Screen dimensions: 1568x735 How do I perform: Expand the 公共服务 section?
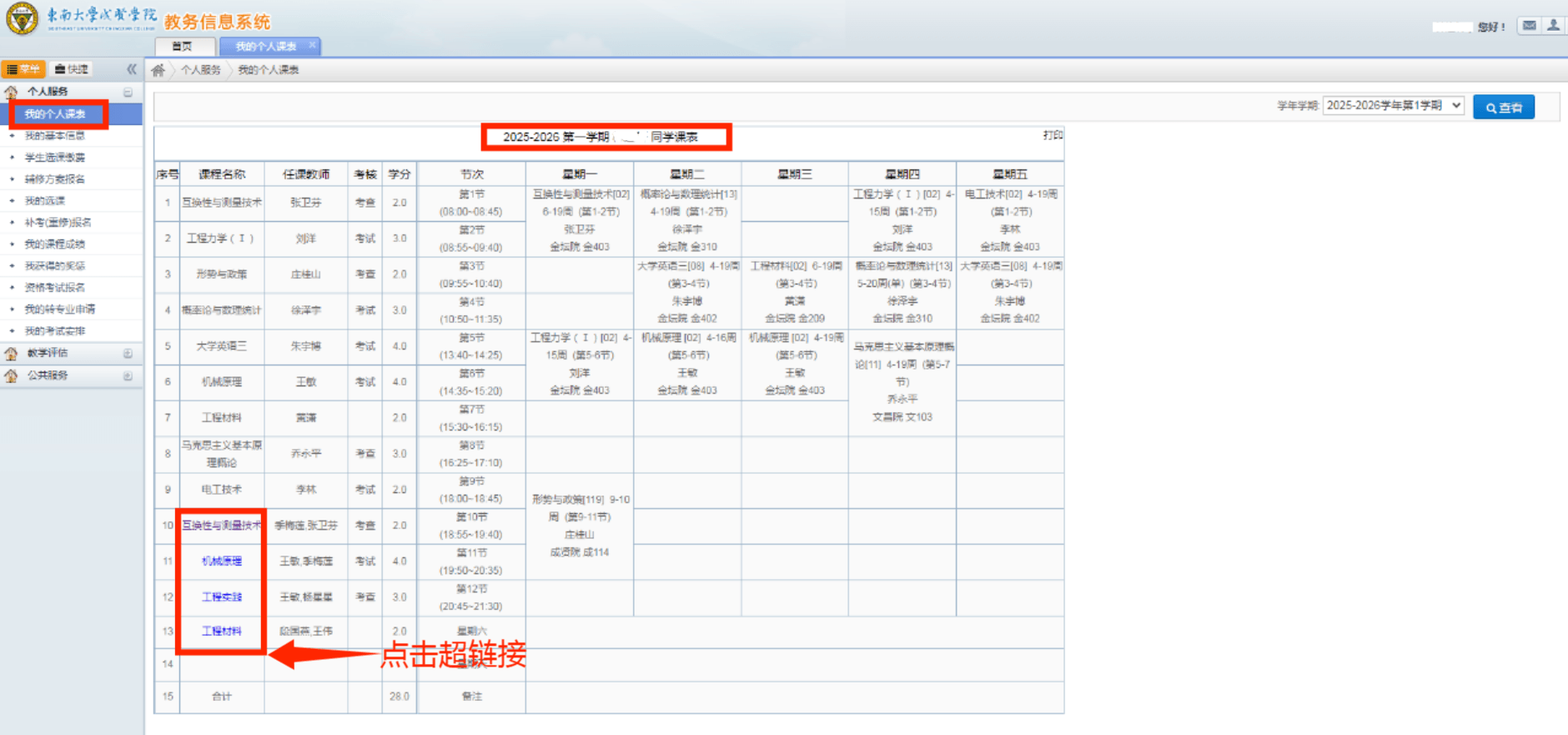[128, 375]
